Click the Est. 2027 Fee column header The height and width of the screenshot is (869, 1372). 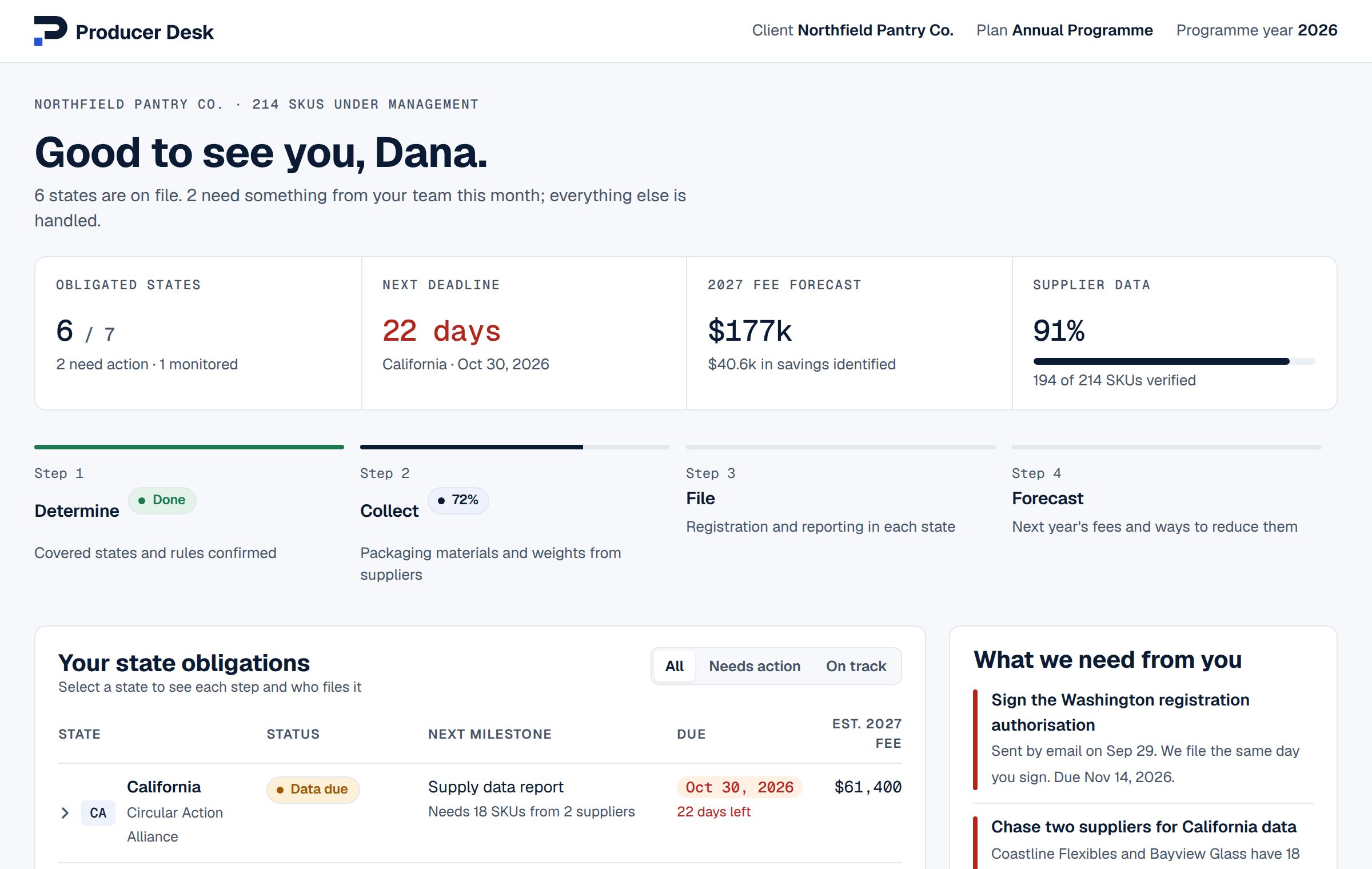[867, 734]
